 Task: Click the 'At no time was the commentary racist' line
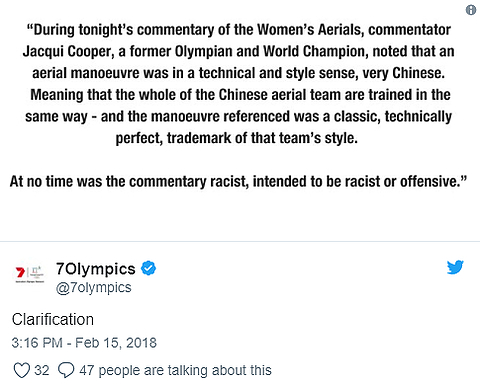coord(238,182)
